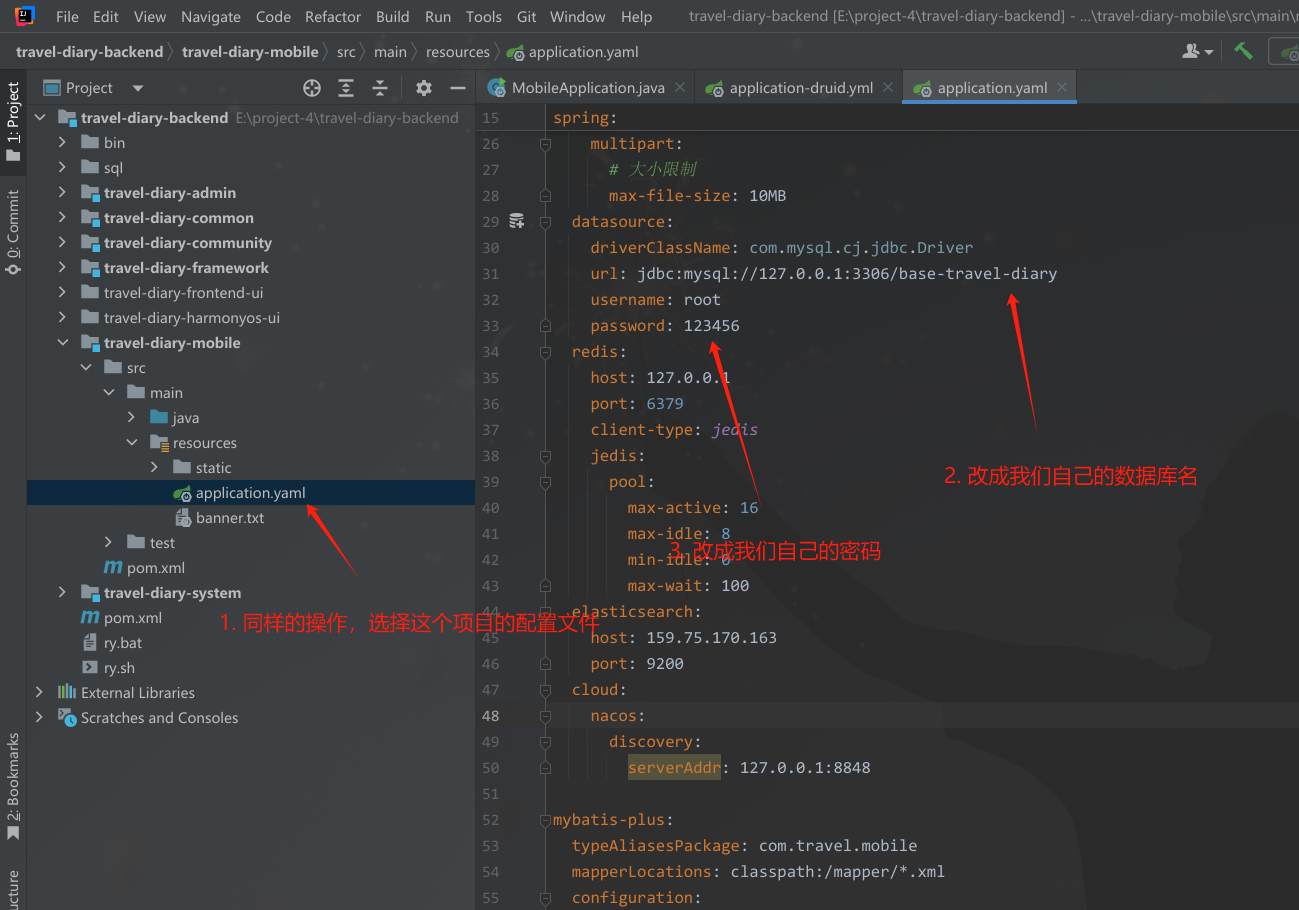Expand the travel-diary-common module
Image resolution: width=1299 pixels, height=910 pixels.
coord(62,218)
